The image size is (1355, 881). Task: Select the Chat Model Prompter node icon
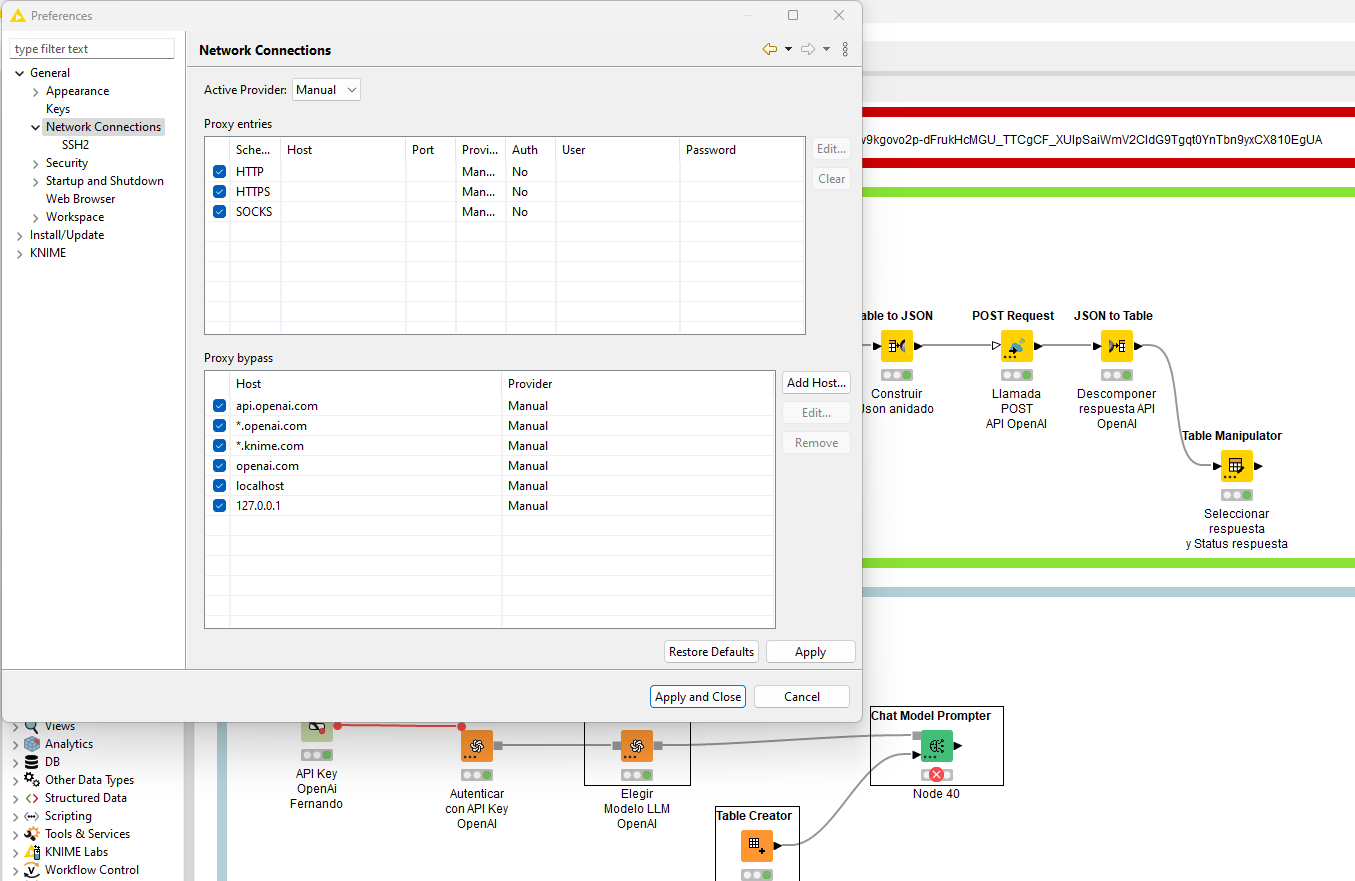(x=937, y=746)
